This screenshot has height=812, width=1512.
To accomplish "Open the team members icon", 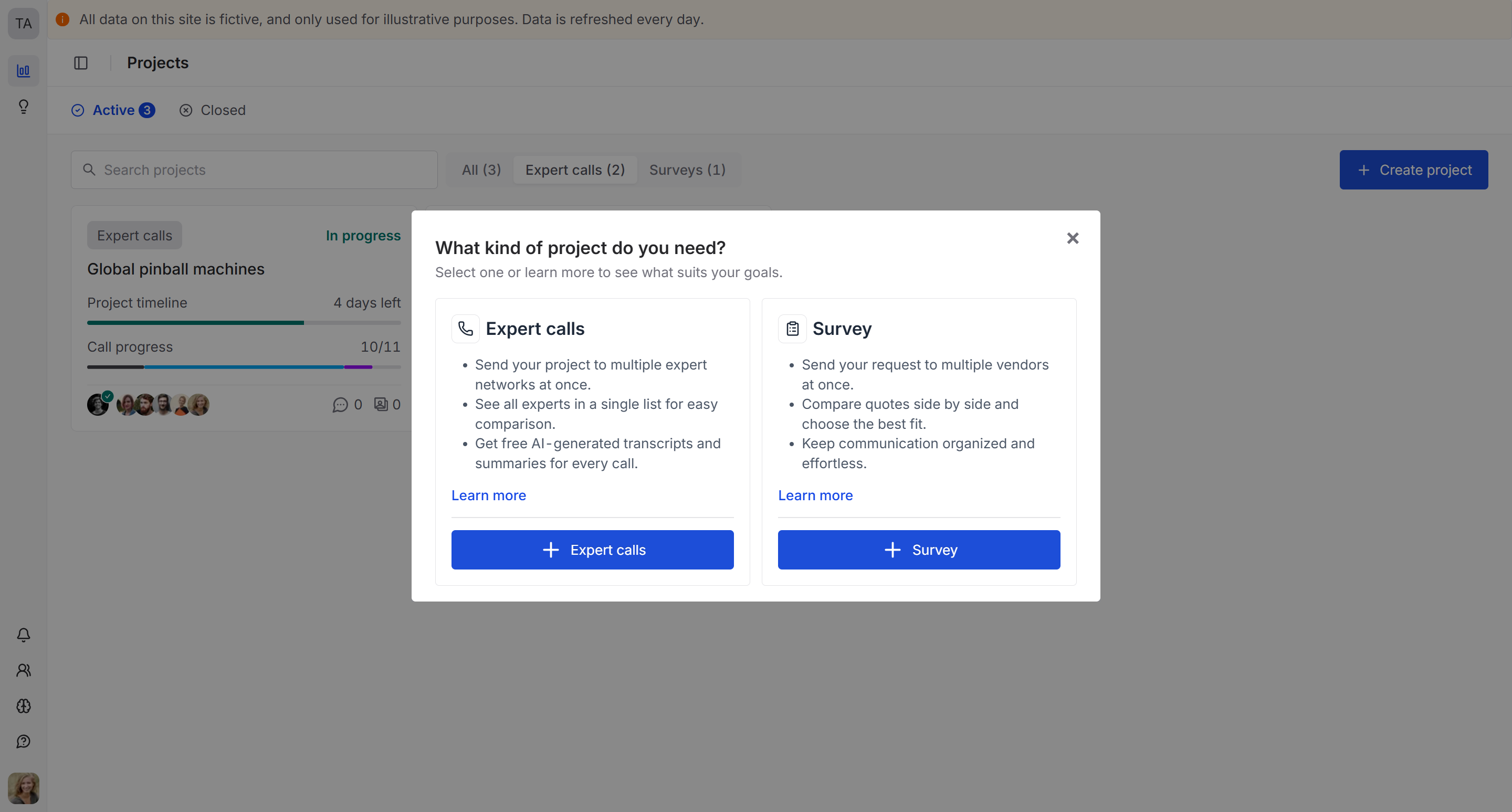I will coord(24,671).
